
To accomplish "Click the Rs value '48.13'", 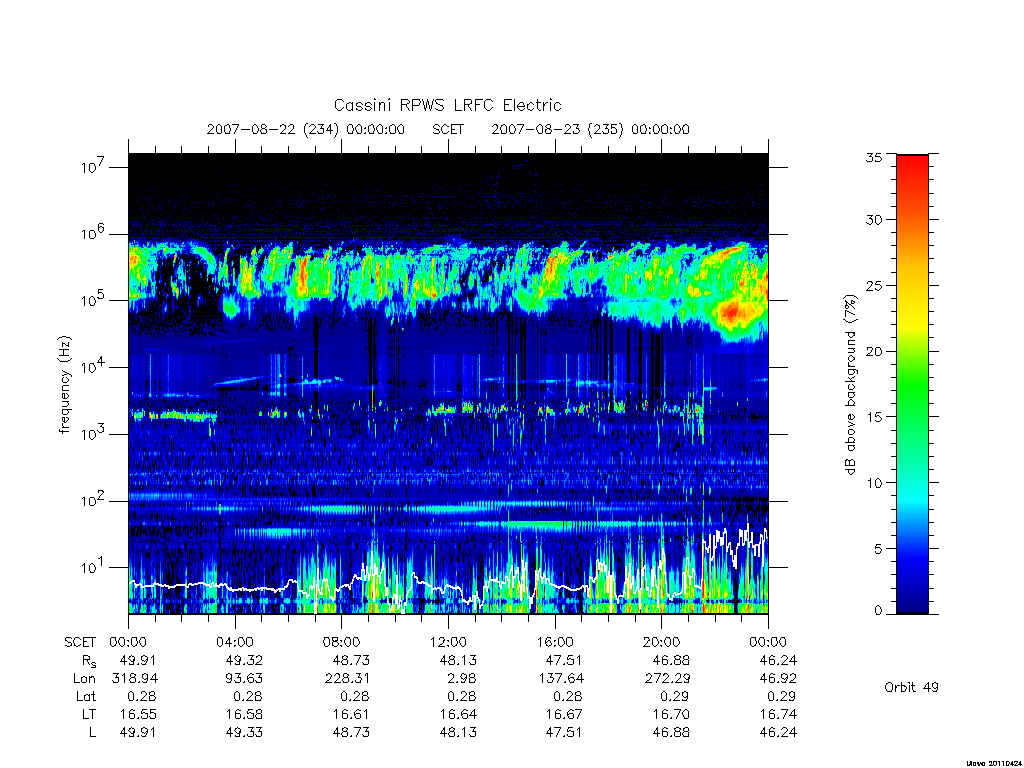I will coord(458,660).
